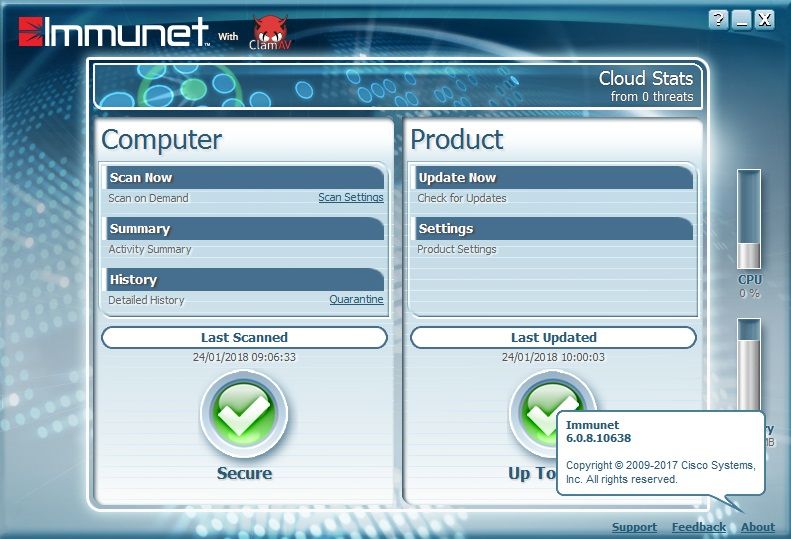Viewport: 791px width, 539px height.
Task: Click the Computer panel heading
Action: click(161, 140)
